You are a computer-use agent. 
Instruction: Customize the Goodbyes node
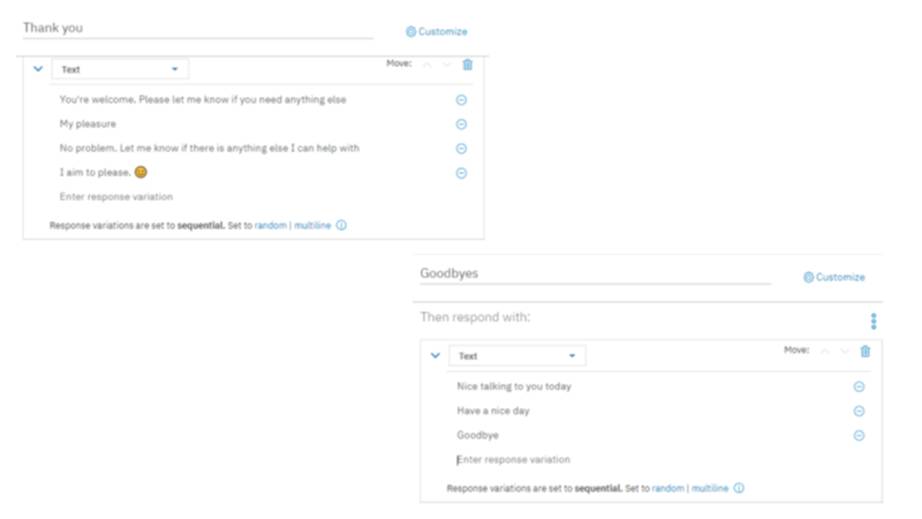(x=835, y=278)
